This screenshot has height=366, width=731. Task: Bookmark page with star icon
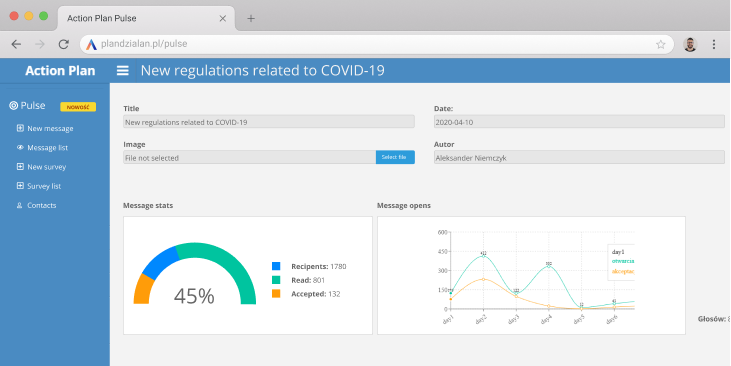[x=661, y=44]
